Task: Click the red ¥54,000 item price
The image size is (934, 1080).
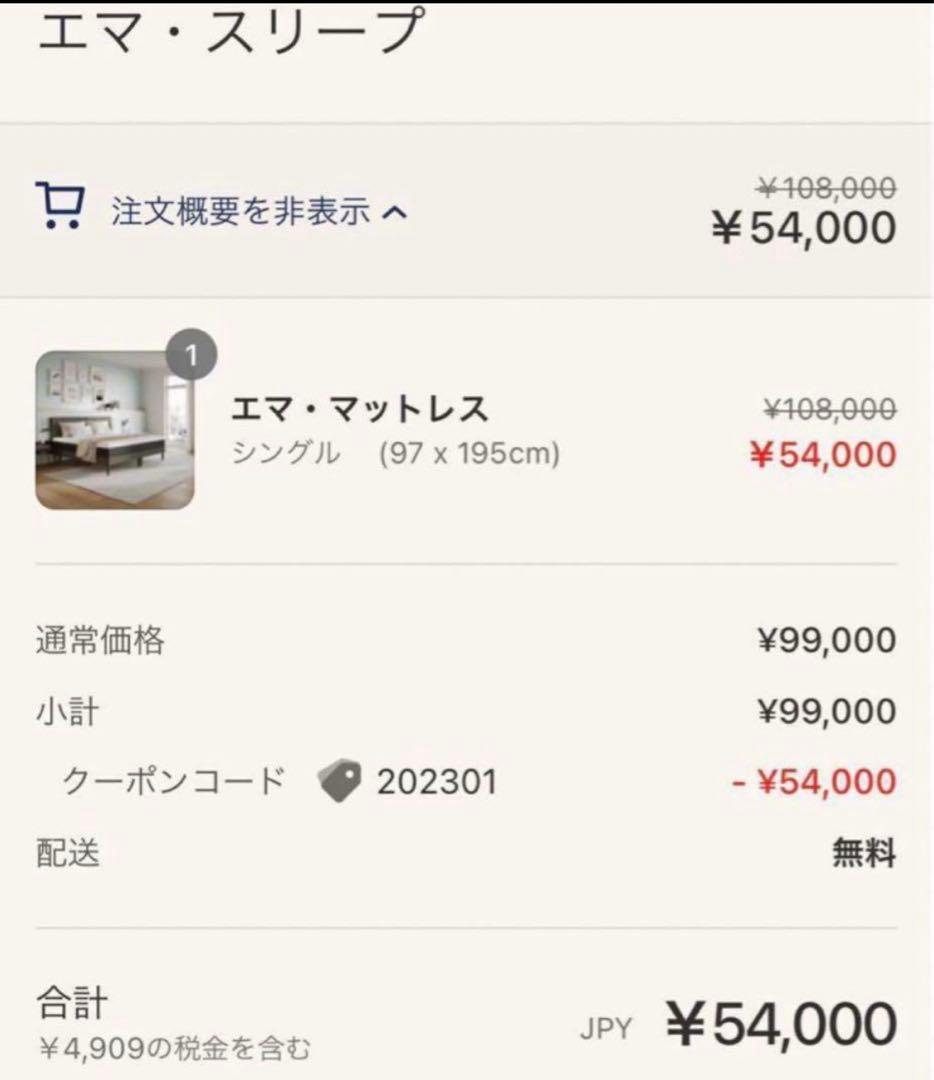Action: [x=822, y=454]
